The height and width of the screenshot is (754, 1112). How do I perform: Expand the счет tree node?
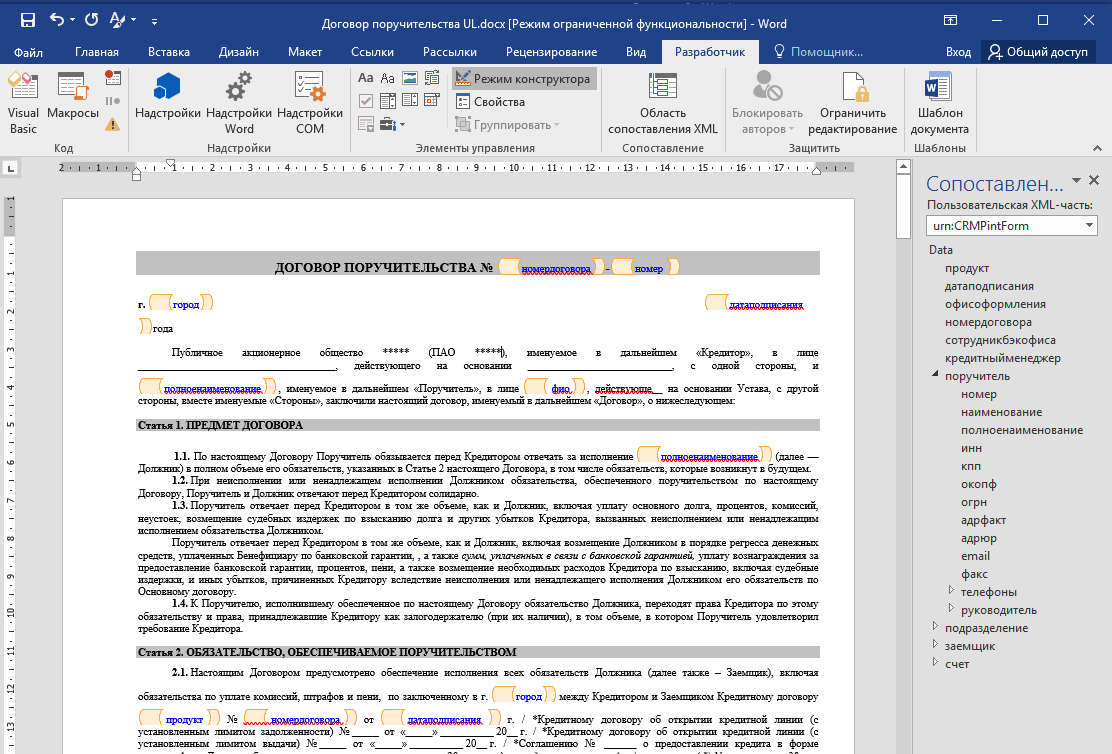coord(935,662)
